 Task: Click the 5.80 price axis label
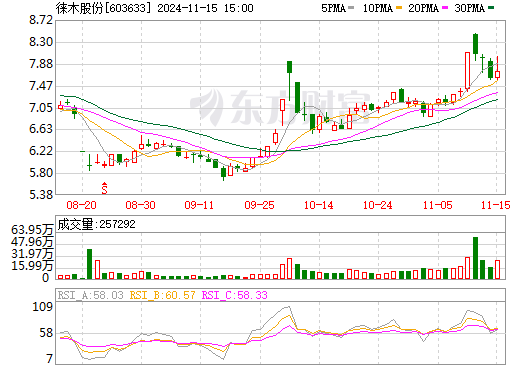tap(41, 173)
